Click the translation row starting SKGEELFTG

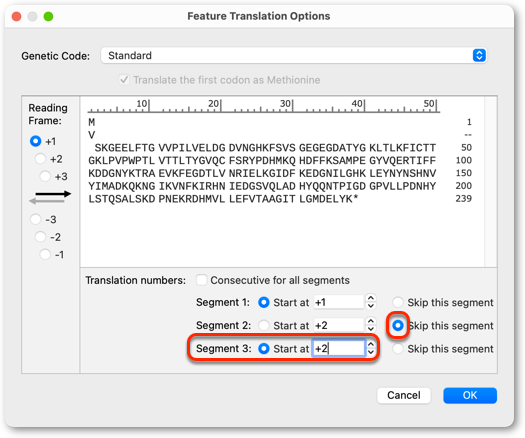(265, 148)
